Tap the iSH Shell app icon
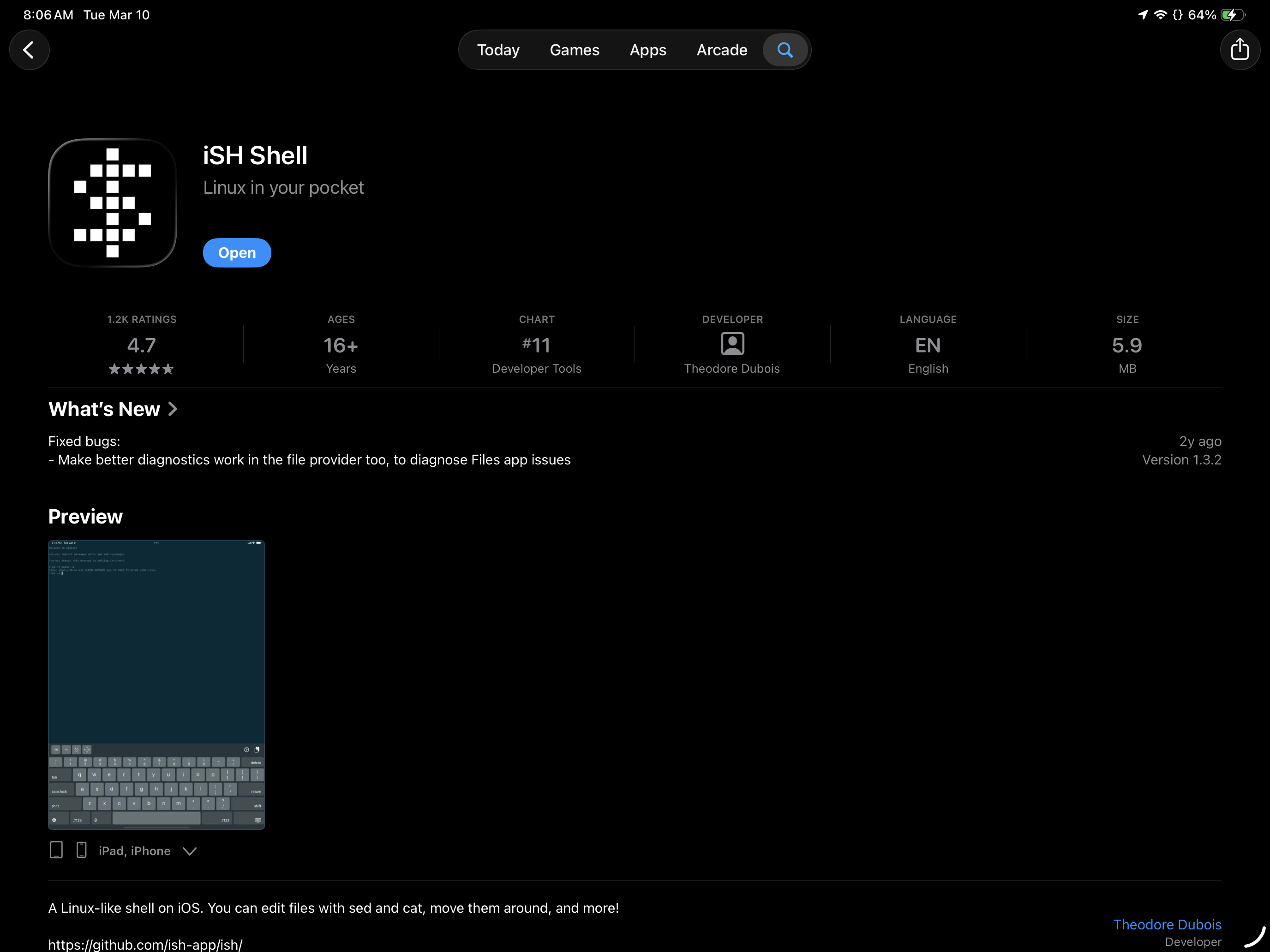Viewport: 1270px width, 952px height. pos(113,202)
